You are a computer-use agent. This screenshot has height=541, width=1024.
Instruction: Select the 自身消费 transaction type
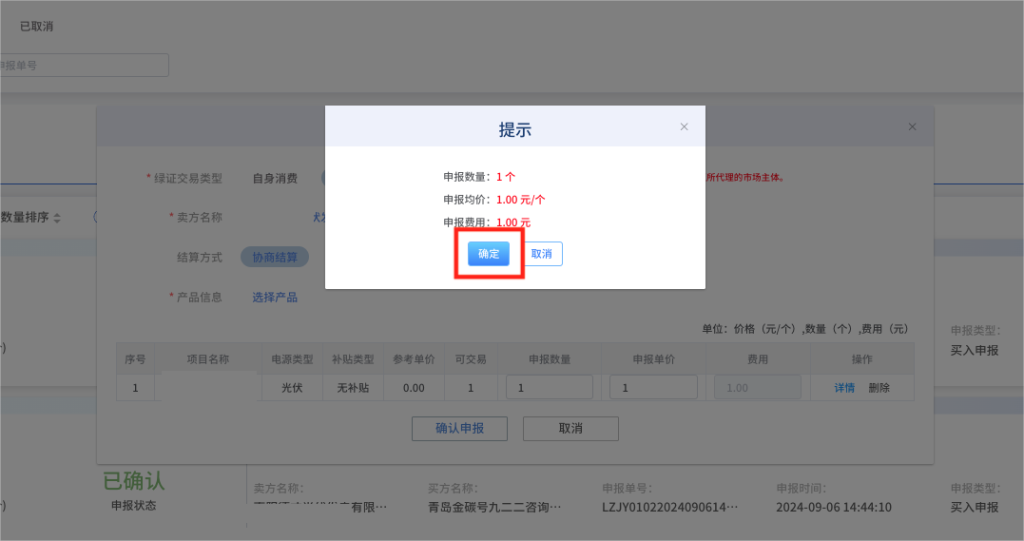pos(274,178)
